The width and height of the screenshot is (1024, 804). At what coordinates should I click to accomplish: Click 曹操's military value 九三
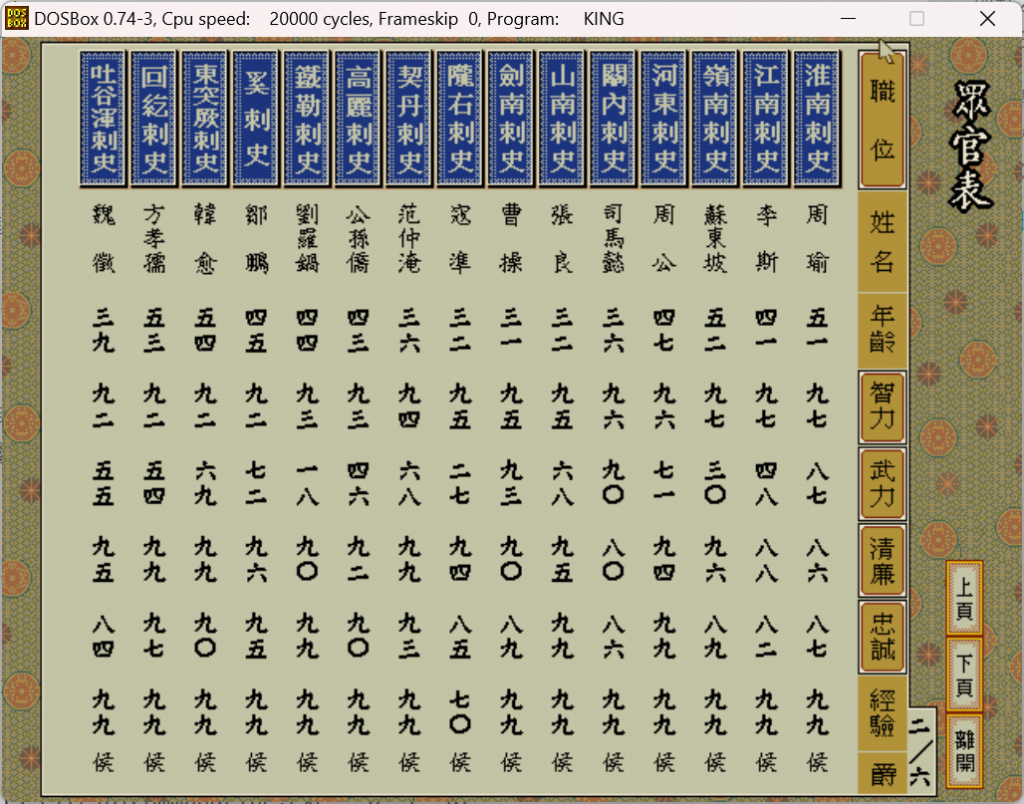[511, 483]
